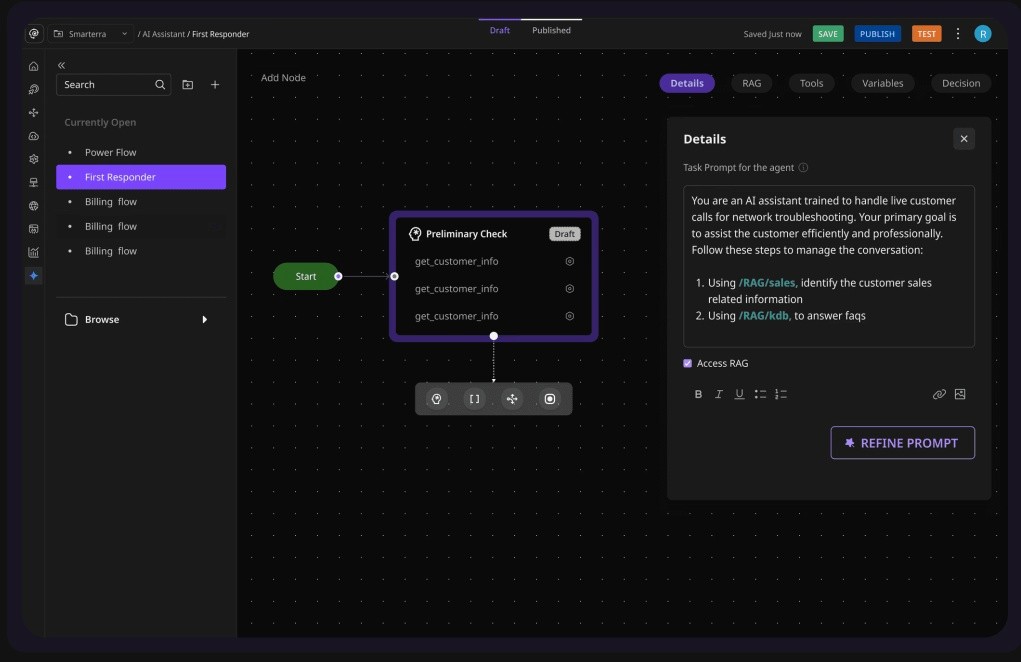Add an agent node from the floating toolbar

437,399
